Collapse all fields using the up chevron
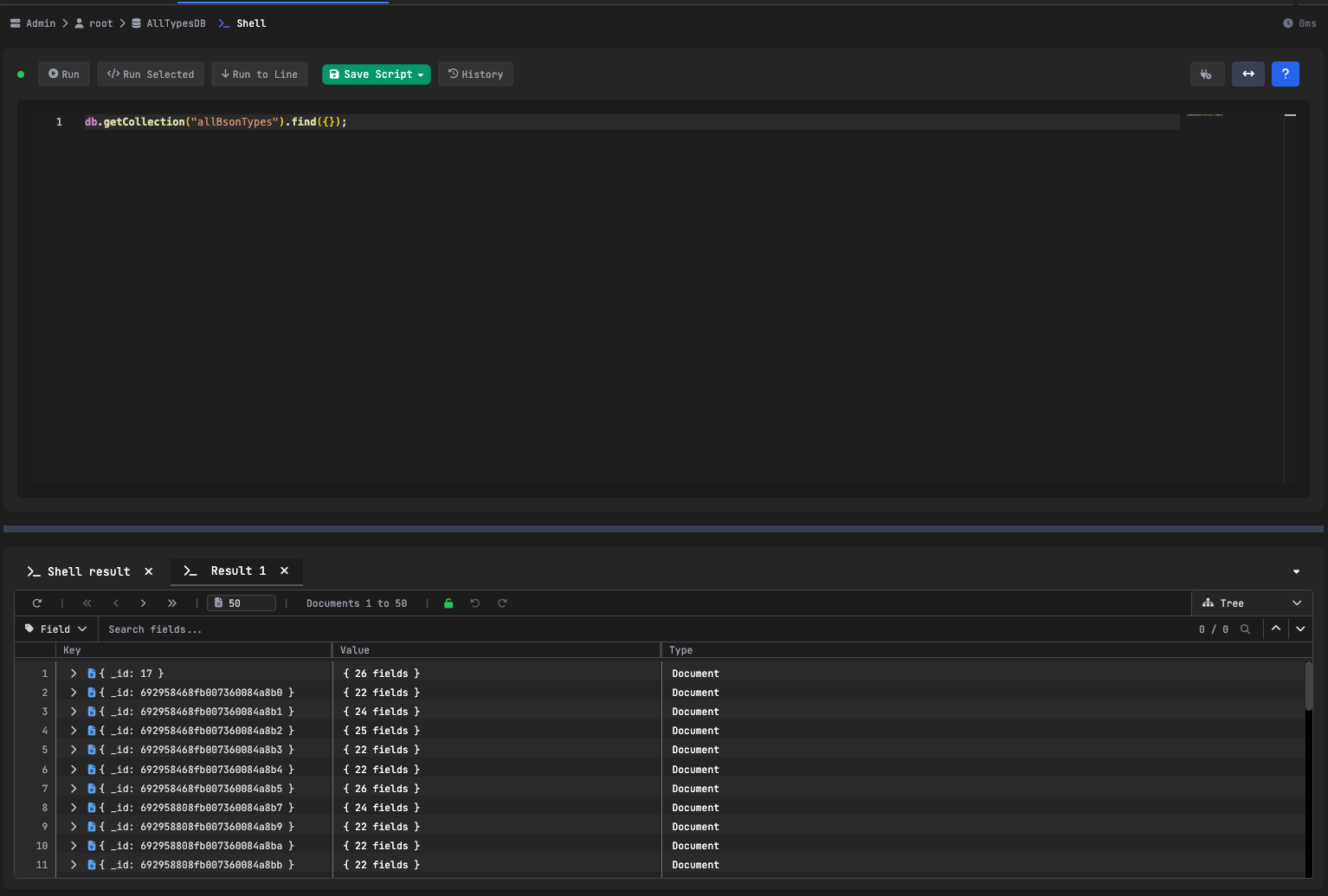This screenshot has width=1328, height=896. [1275, 628]
